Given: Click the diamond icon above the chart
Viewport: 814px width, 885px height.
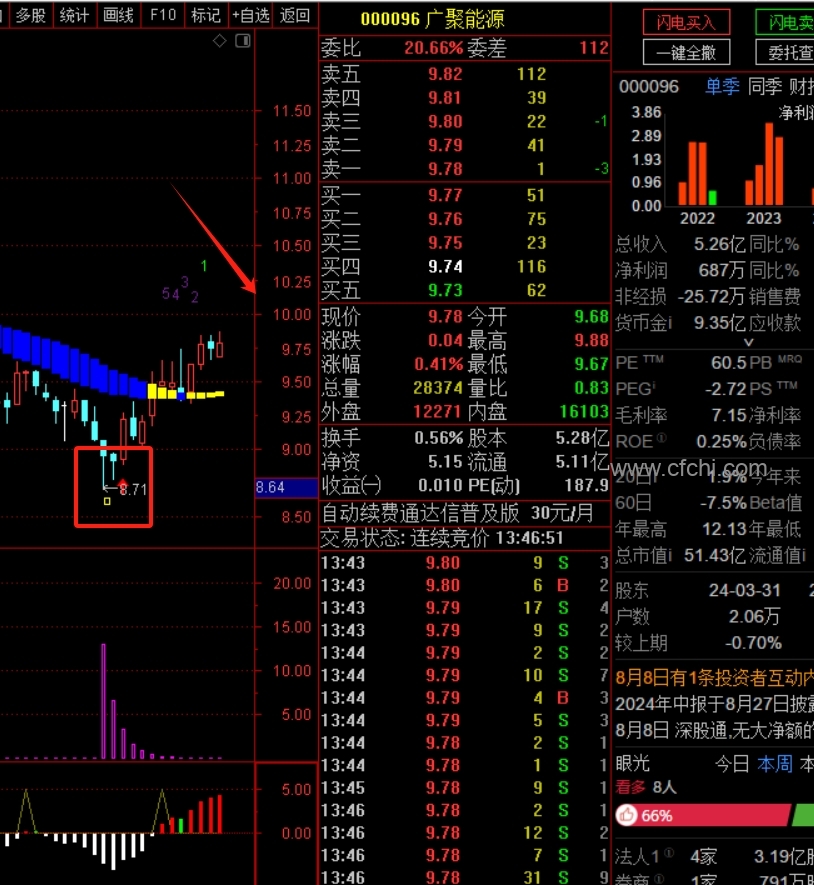Looking at the screenshot, I should coord(220,41).
